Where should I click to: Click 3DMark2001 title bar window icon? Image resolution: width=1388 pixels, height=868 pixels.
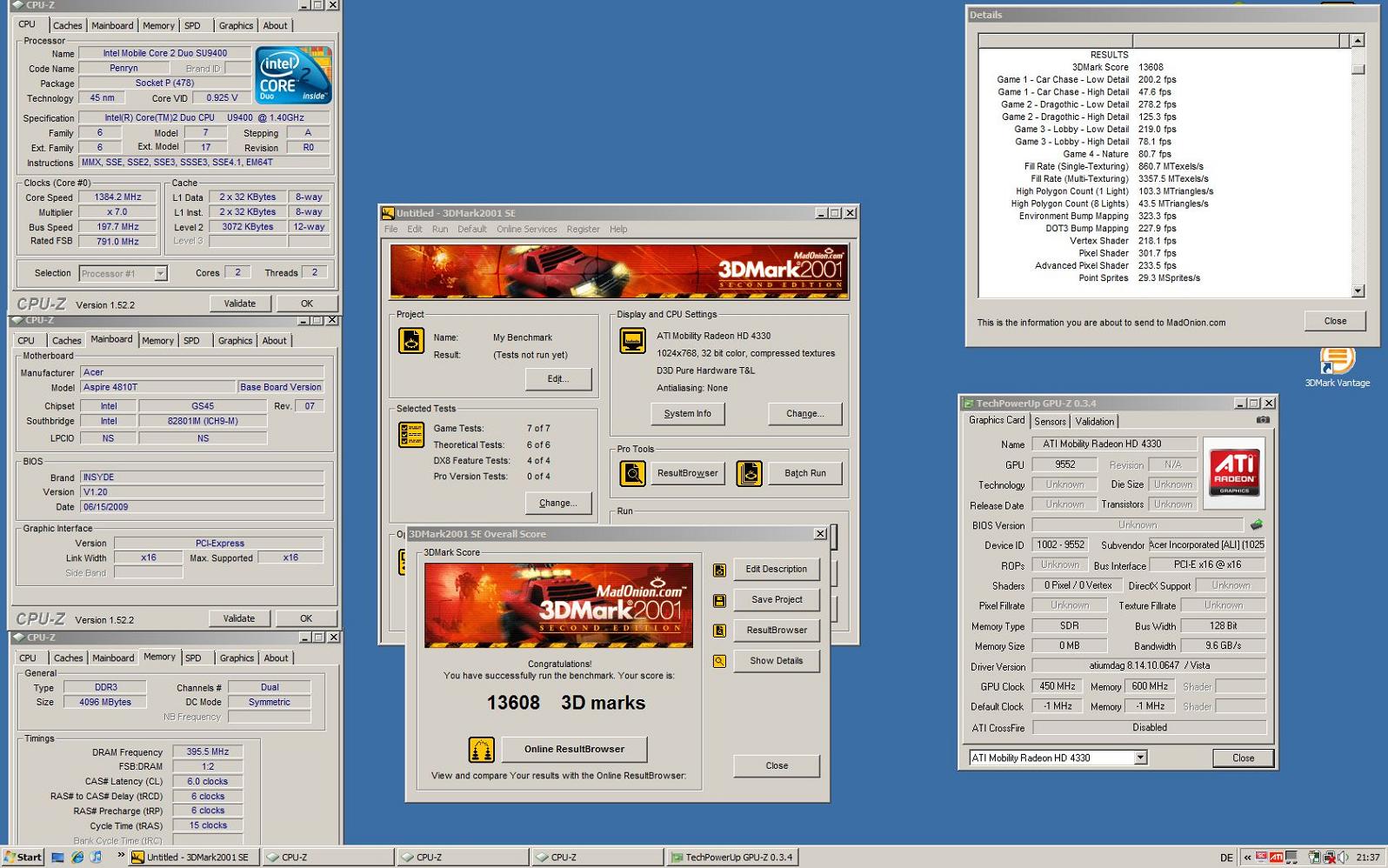click(388, 213)
